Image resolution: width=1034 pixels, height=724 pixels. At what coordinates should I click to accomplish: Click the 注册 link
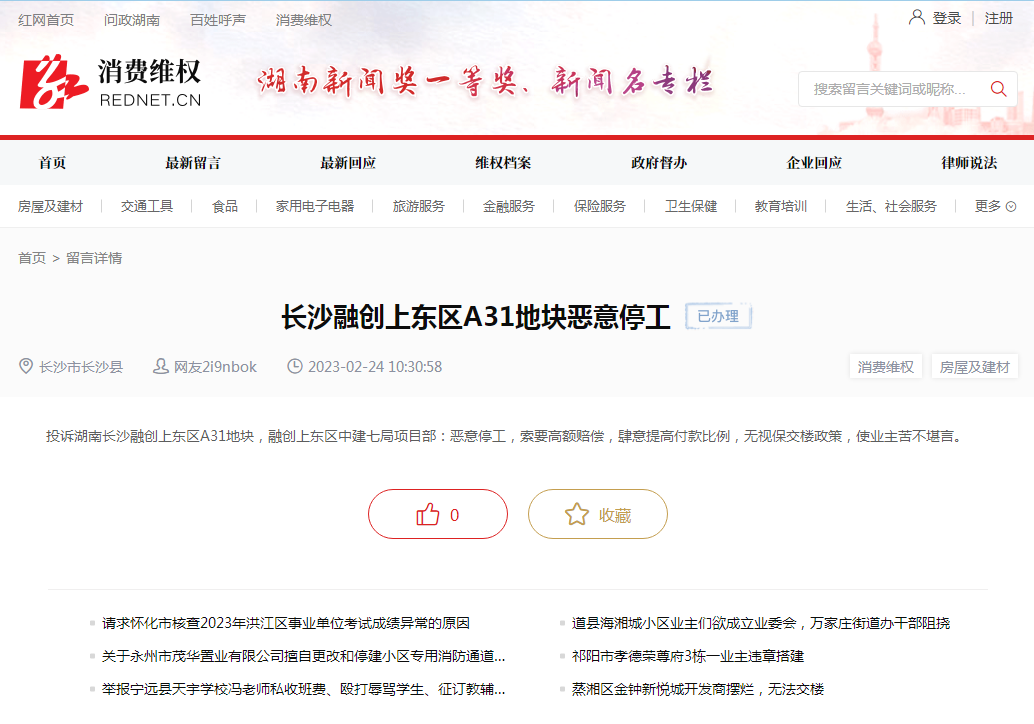click(1000, 17)
